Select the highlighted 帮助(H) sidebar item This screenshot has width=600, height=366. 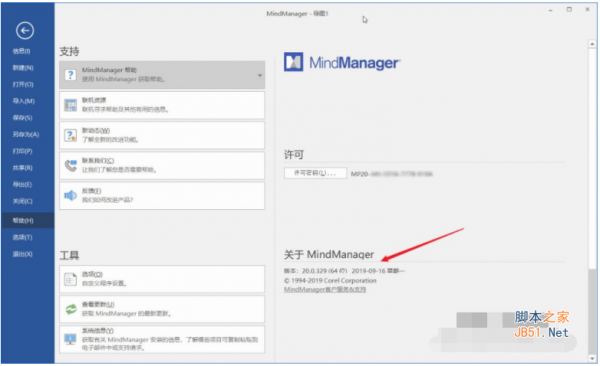[28, 221]
